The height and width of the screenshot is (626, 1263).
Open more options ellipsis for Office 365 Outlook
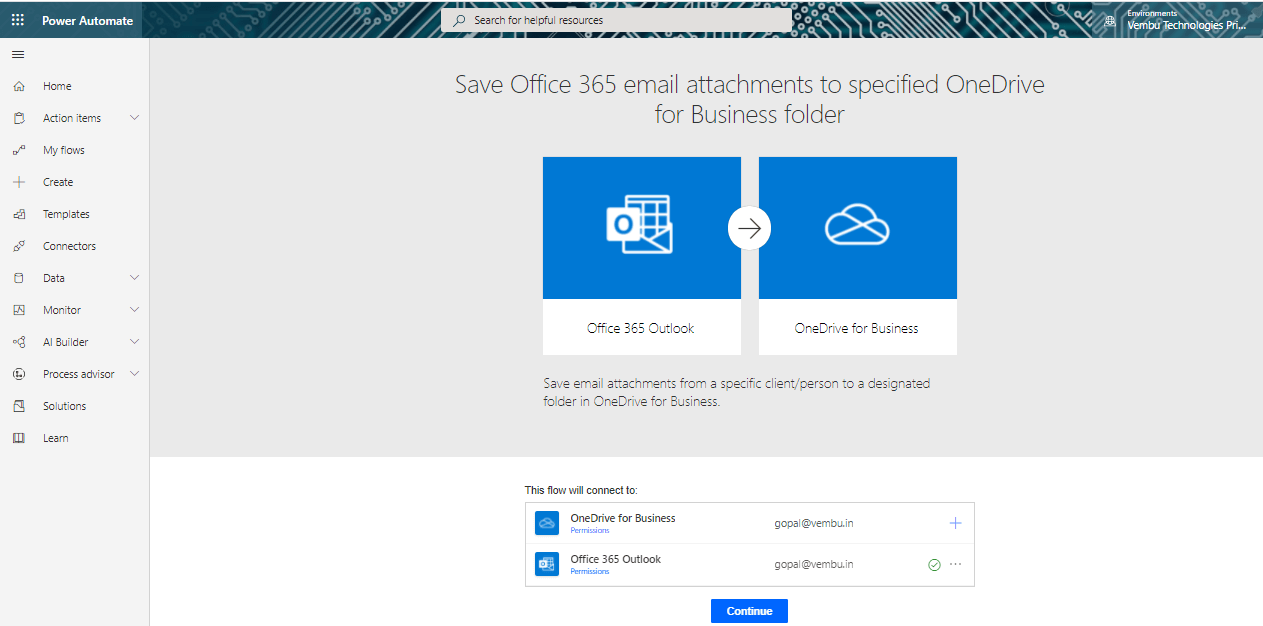[x=955, y=564]
